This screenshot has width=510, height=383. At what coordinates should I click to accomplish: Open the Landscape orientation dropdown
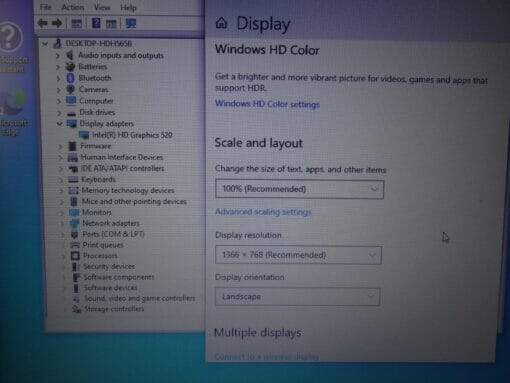(x=297, y=297)
